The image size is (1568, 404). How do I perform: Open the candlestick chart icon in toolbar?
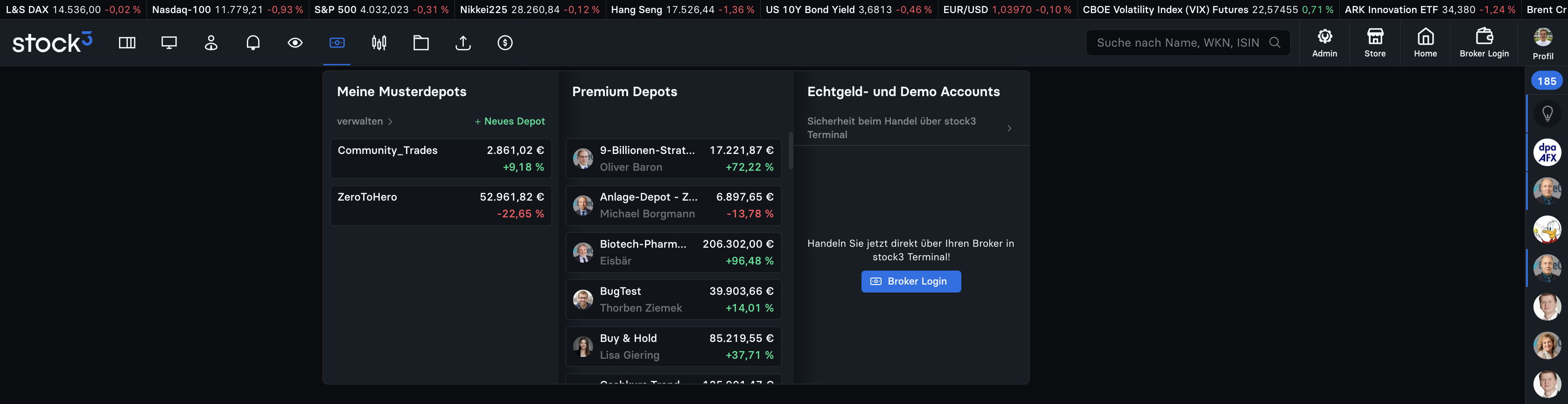pyautogui.click(x=379, y=42)
